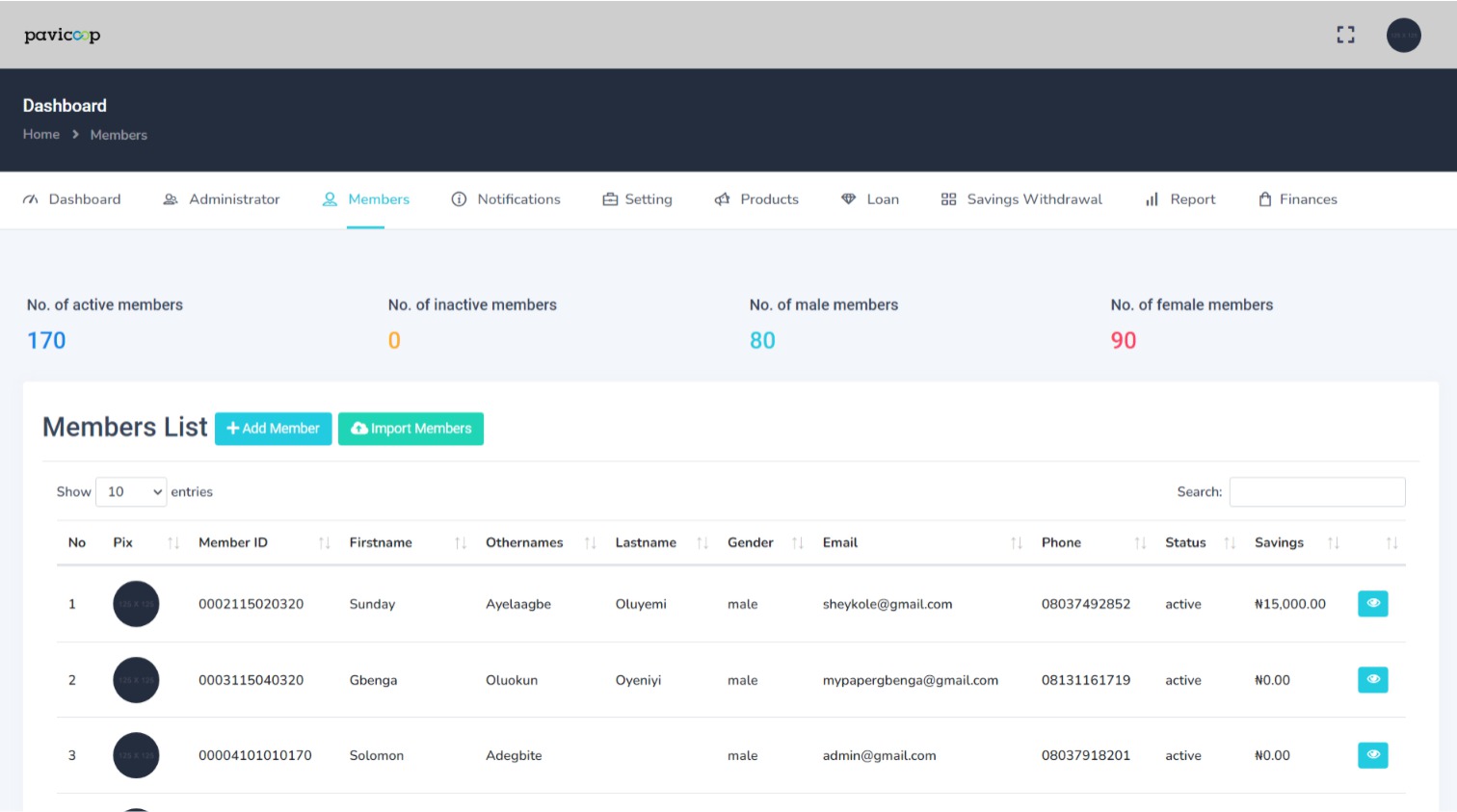1457x812 pixels.
Task: Toggle fullscreen mode icon
Action: click(1345, 35)
